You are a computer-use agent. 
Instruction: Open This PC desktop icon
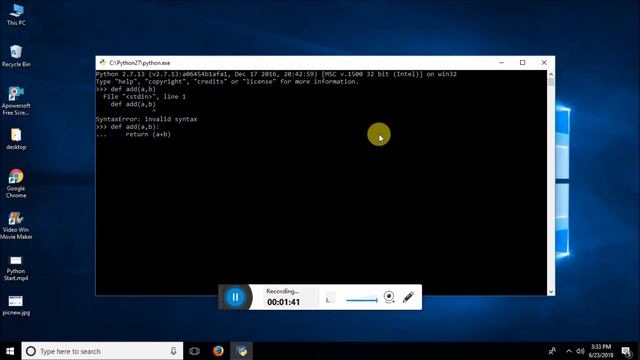[x=16, y=14]
